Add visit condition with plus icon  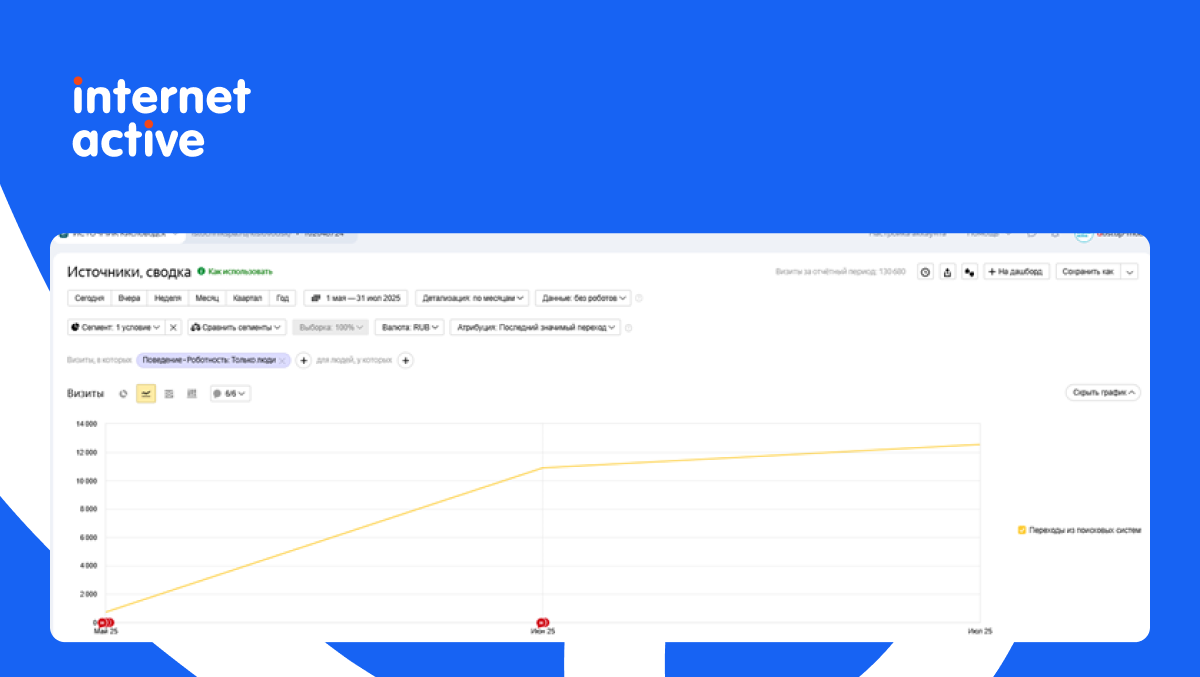pyautogui.click(x=304, y=360)
